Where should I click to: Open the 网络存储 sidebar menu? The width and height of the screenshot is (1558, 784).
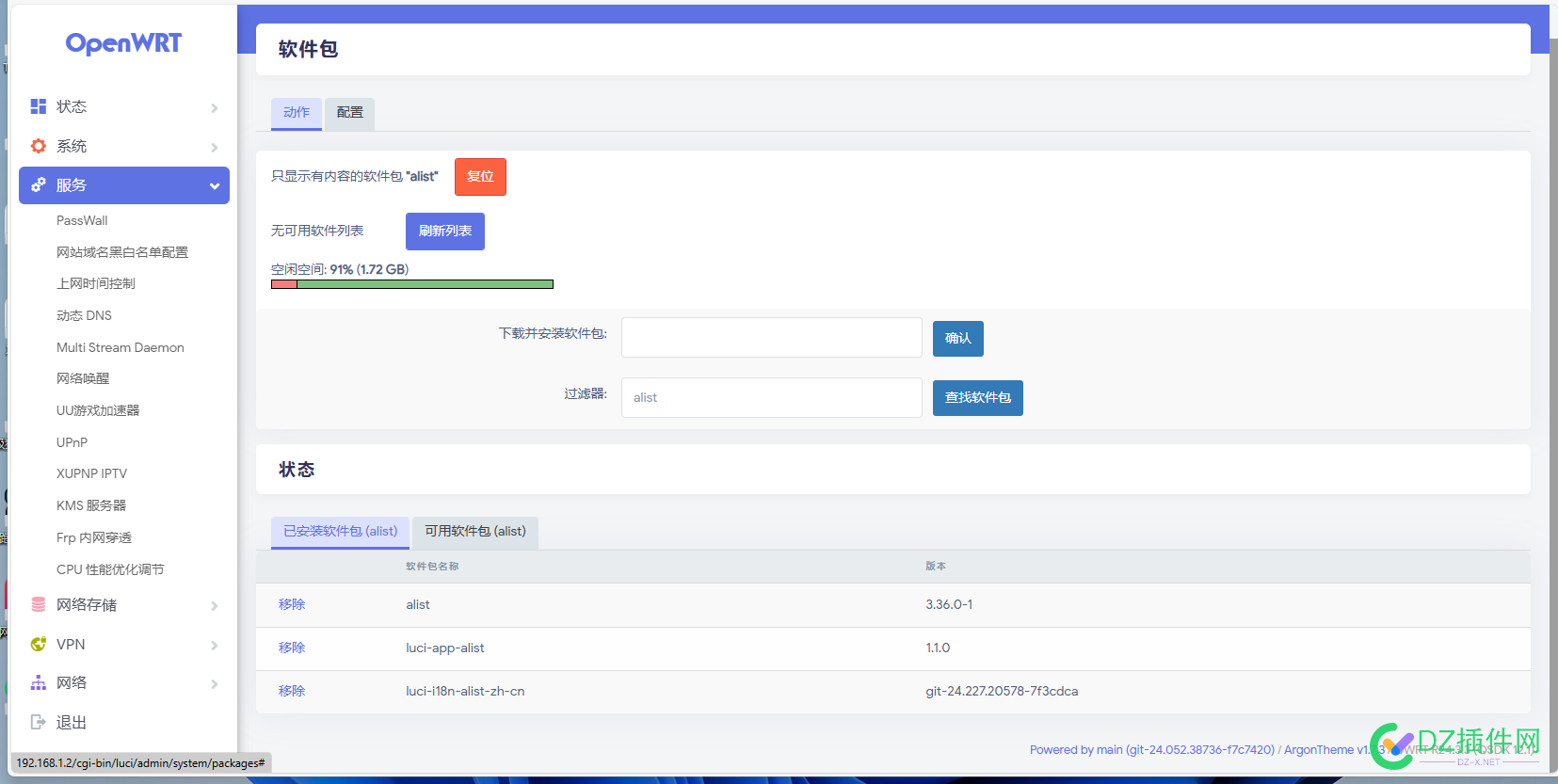124,604
